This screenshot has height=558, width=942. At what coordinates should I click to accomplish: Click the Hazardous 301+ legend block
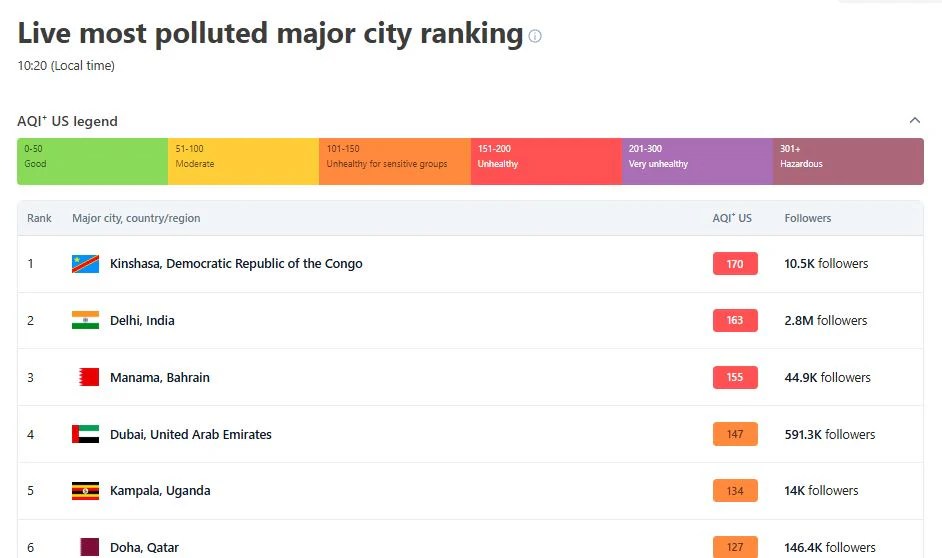pos(848,162)
